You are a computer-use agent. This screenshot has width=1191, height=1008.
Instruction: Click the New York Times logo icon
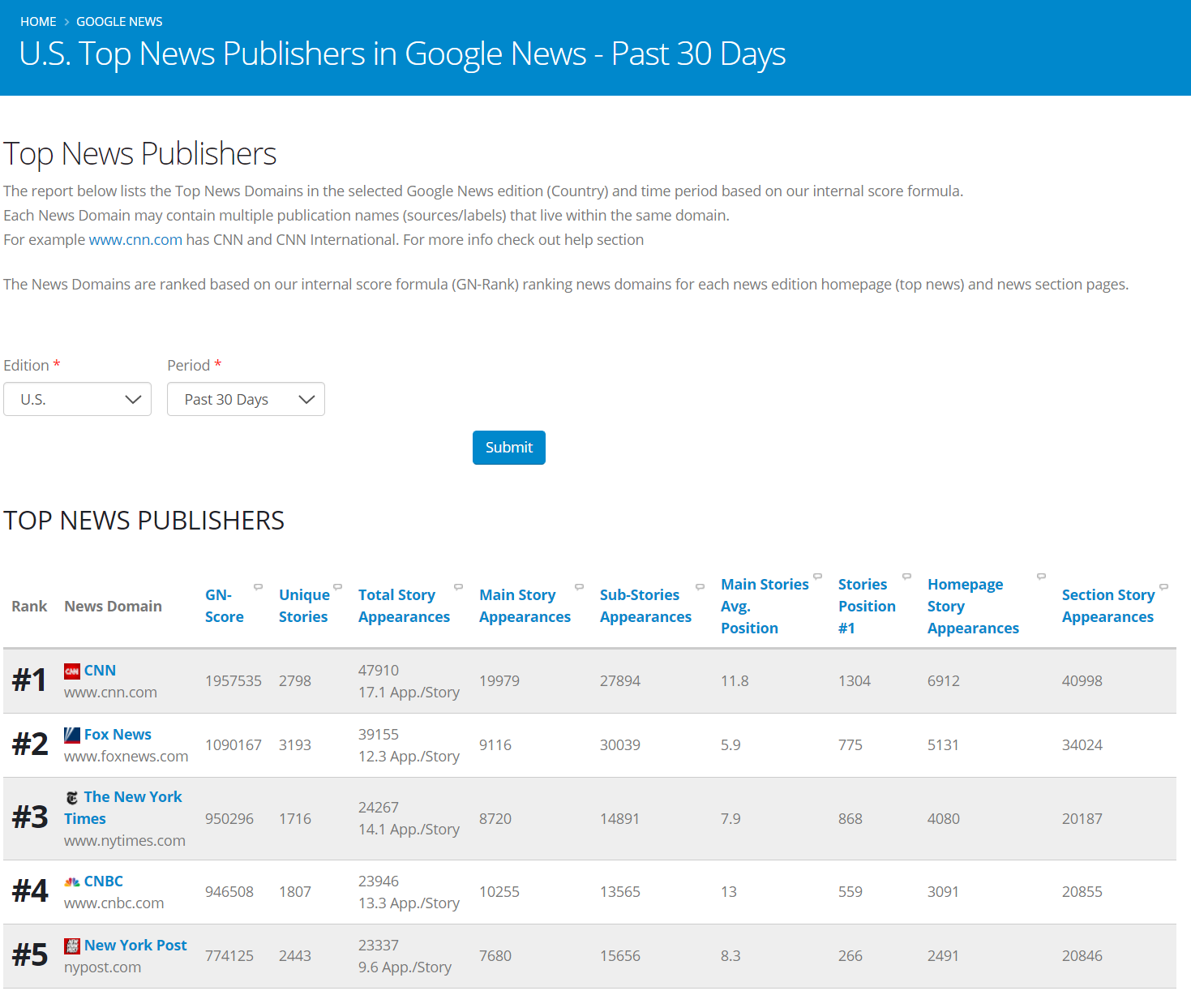[72, 797]
